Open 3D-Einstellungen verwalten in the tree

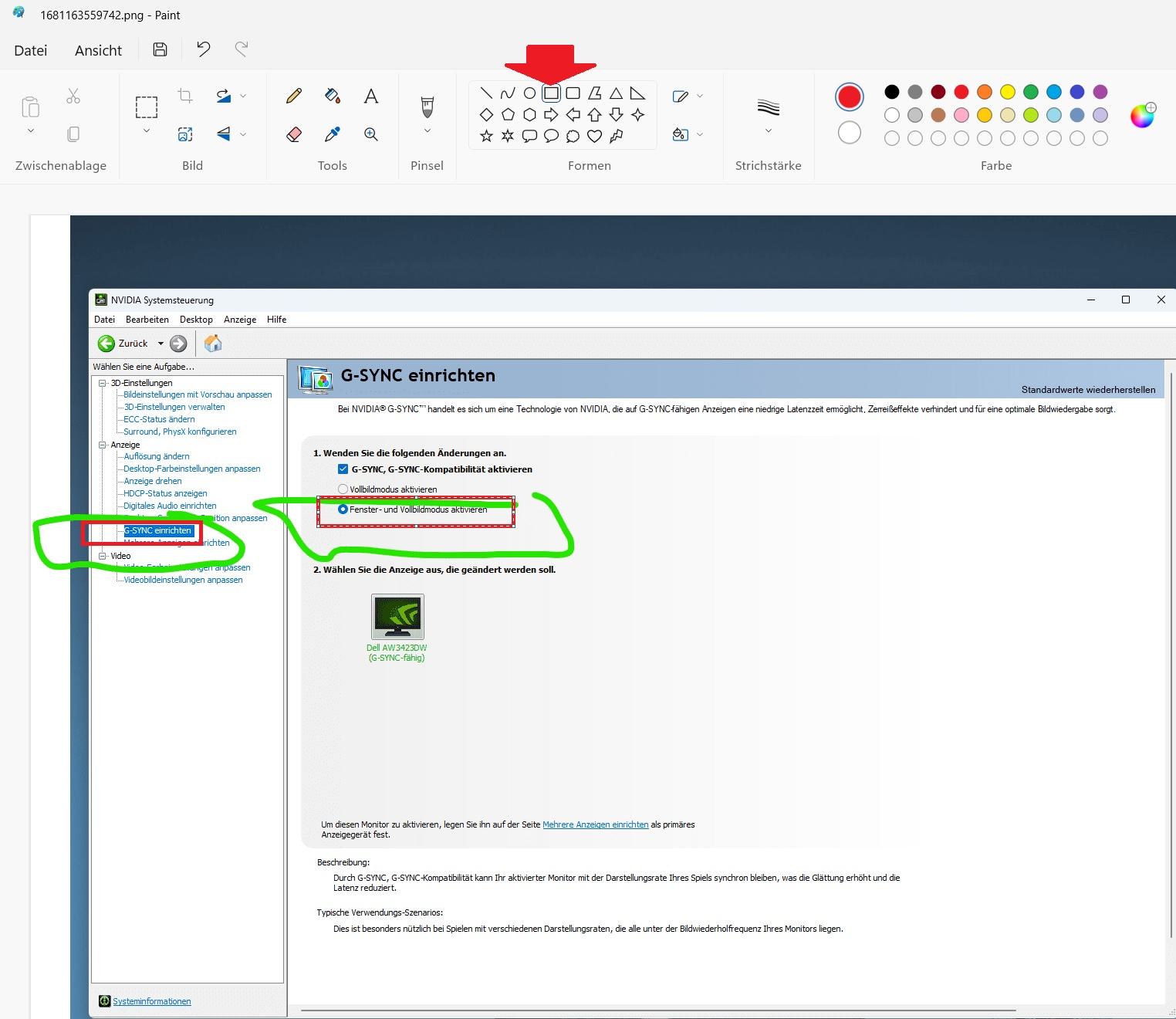174,407
